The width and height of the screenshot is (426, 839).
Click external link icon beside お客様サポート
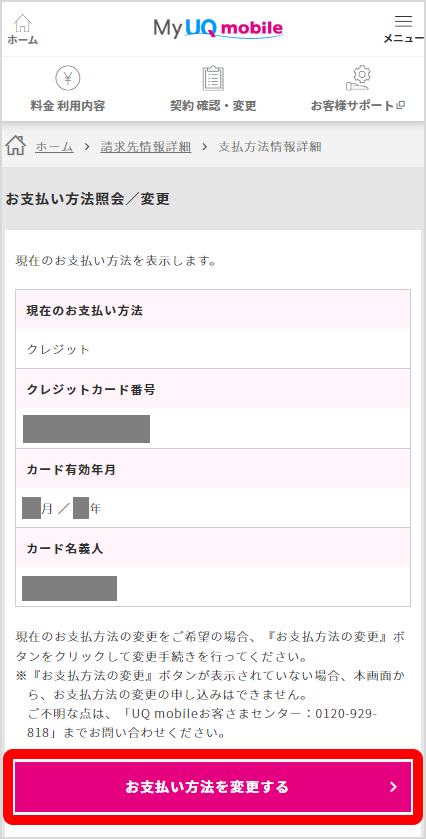coord(400,105)
